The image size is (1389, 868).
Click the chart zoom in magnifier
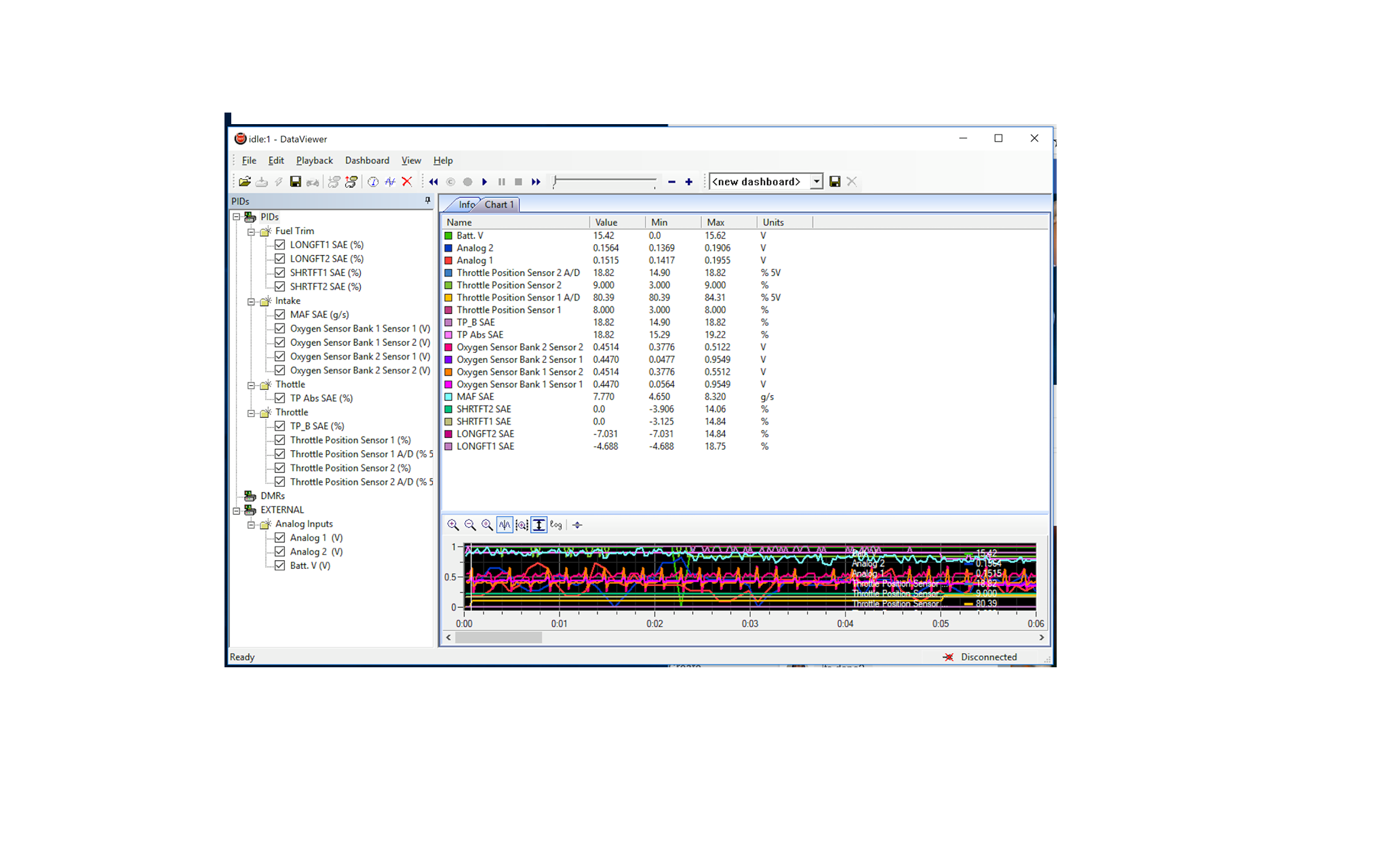pyautogui.click(x=453, y=525)
